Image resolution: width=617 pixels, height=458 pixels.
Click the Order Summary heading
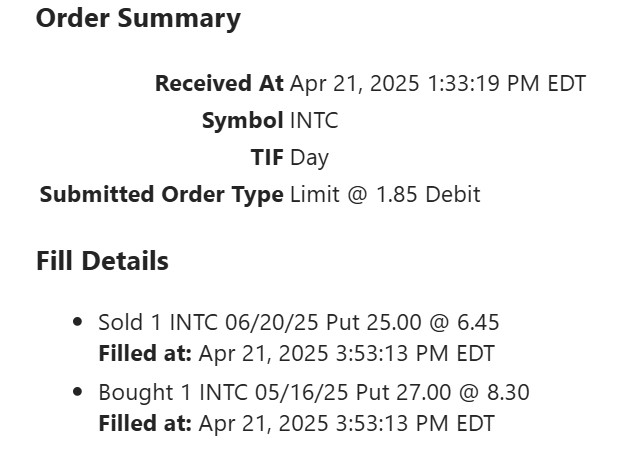(x=138, y=18)
